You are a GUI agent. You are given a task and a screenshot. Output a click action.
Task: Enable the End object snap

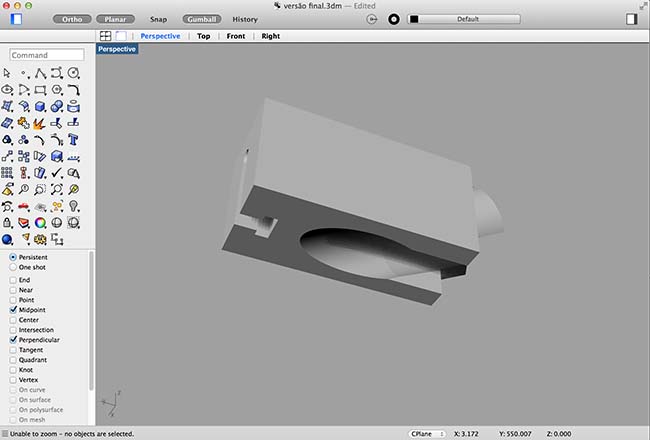13,280
